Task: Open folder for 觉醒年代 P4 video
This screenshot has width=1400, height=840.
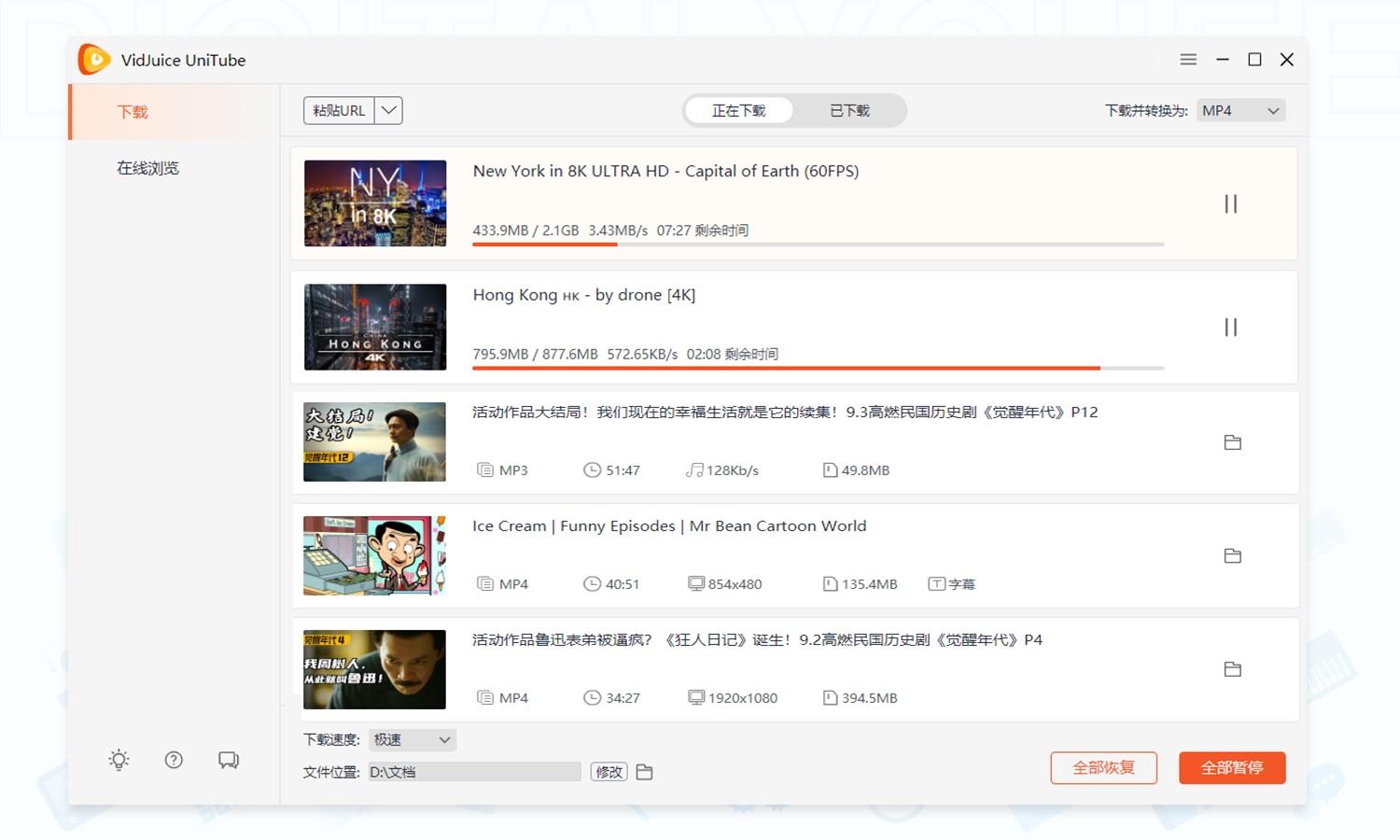Action: click(1232, 669)
